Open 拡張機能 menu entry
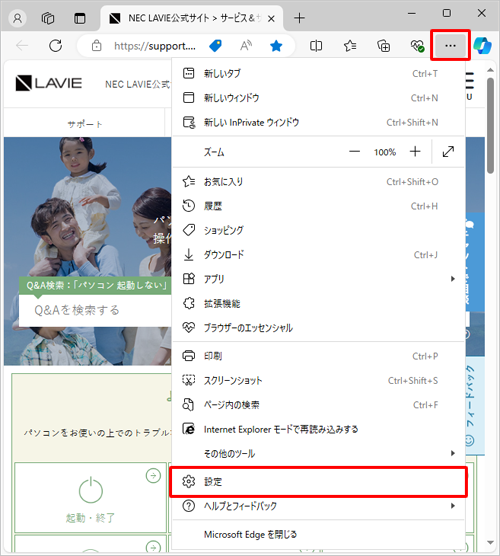Viewport: 500px width, 556px height. coord(318,304)
